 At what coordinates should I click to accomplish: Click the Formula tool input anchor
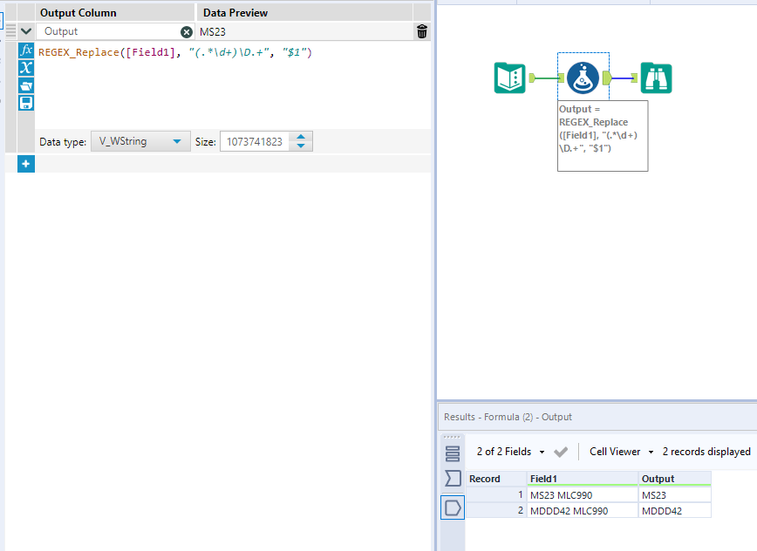pos(561,78)
